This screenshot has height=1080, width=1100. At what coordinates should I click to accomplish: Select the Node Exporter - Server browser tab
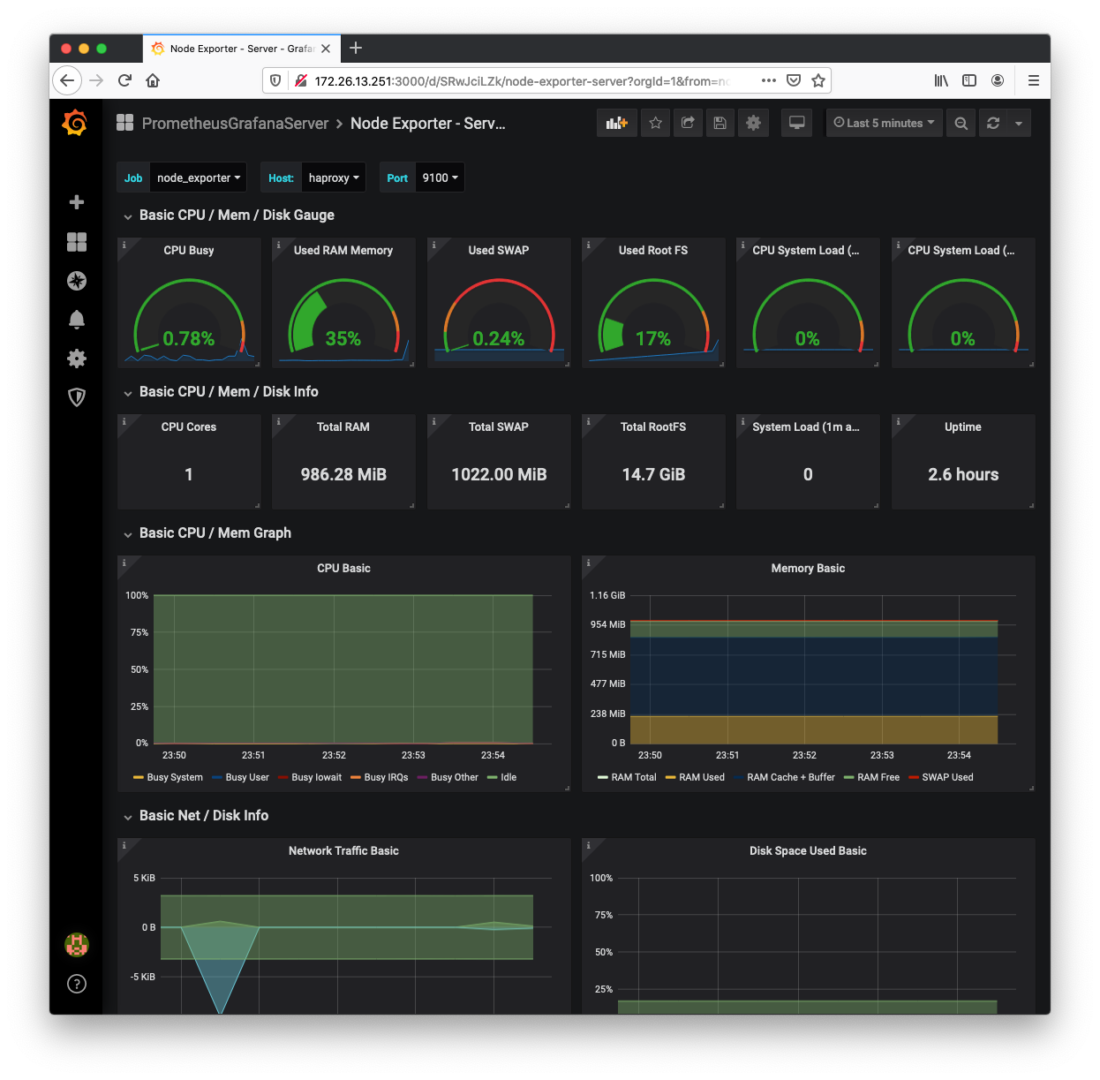point(240,47)
